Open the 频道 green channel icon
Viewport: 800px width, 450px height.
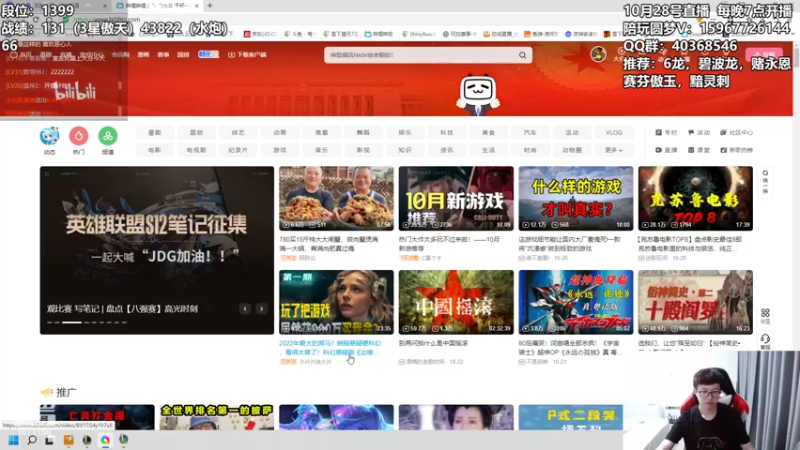(x=108, y=136)
